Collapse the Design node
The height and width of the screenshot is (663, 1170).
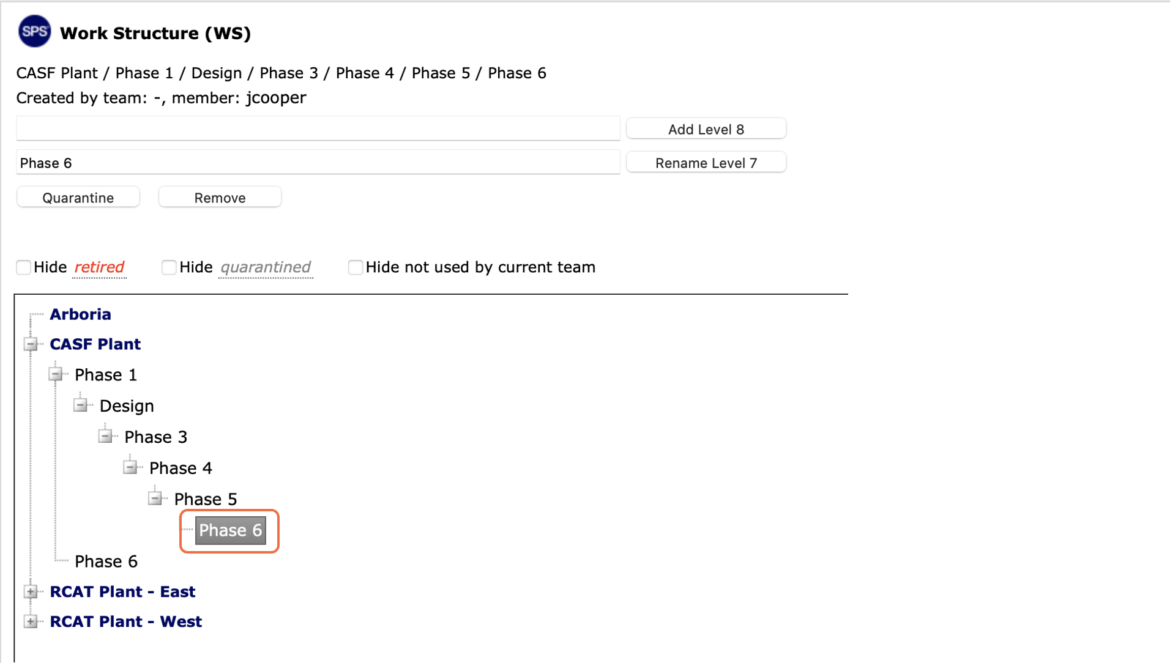click(81, 405)
